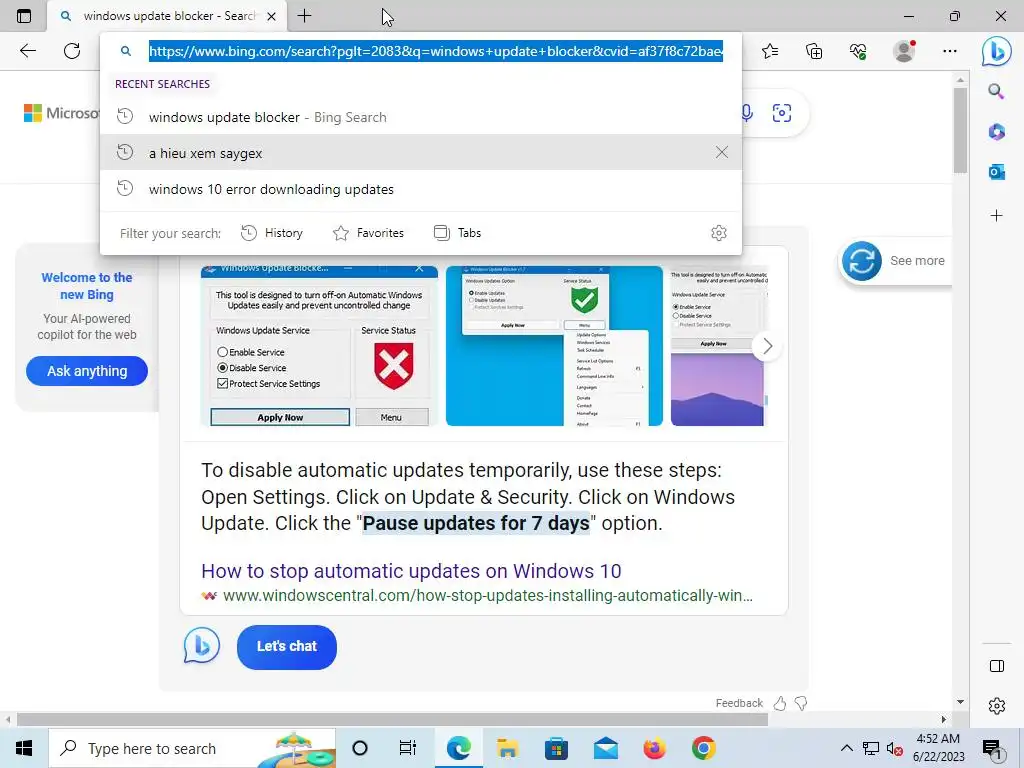The height and width of the screenshot is (768, 1024).
Task: Select 'a hieu xem saygex' recent search
Action: pyautogui.click(x=421, y=153)
